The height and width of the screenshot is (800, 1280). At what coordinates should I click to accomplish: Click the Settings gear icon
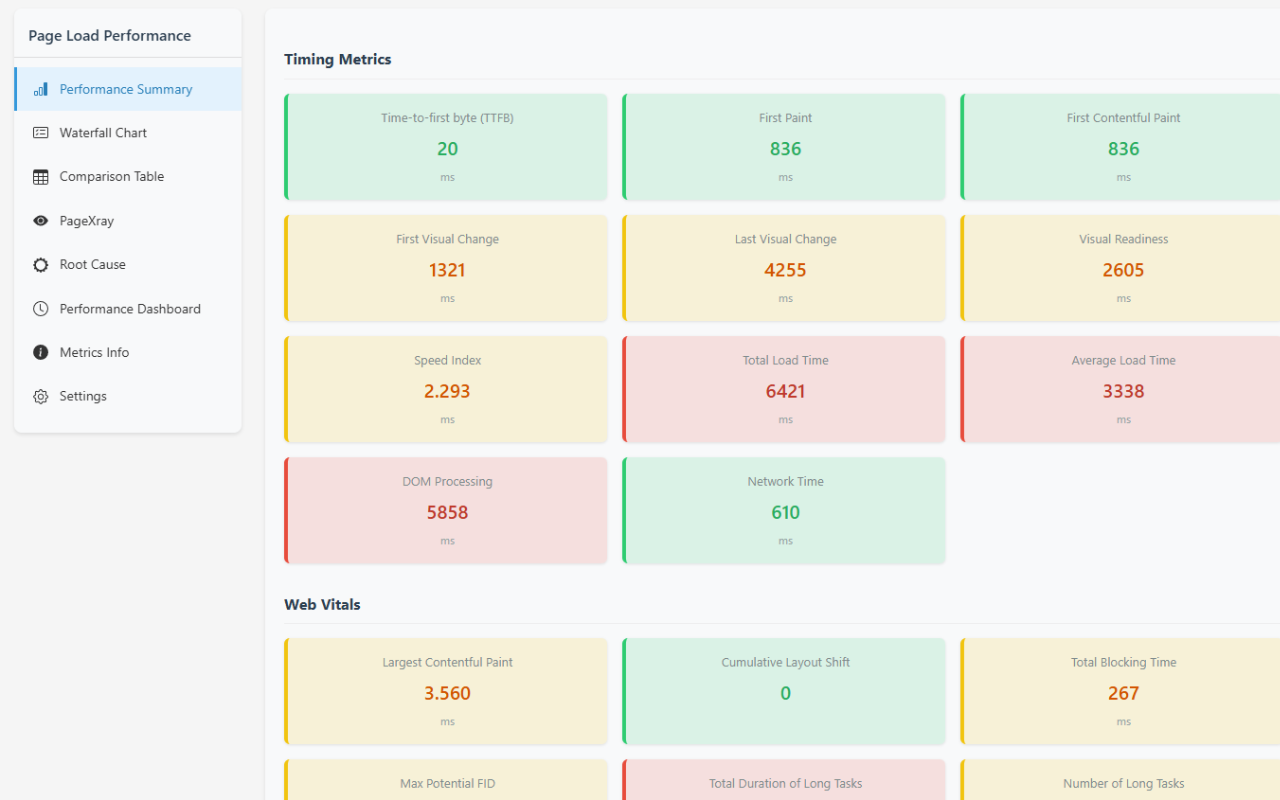tap(40, 396)
